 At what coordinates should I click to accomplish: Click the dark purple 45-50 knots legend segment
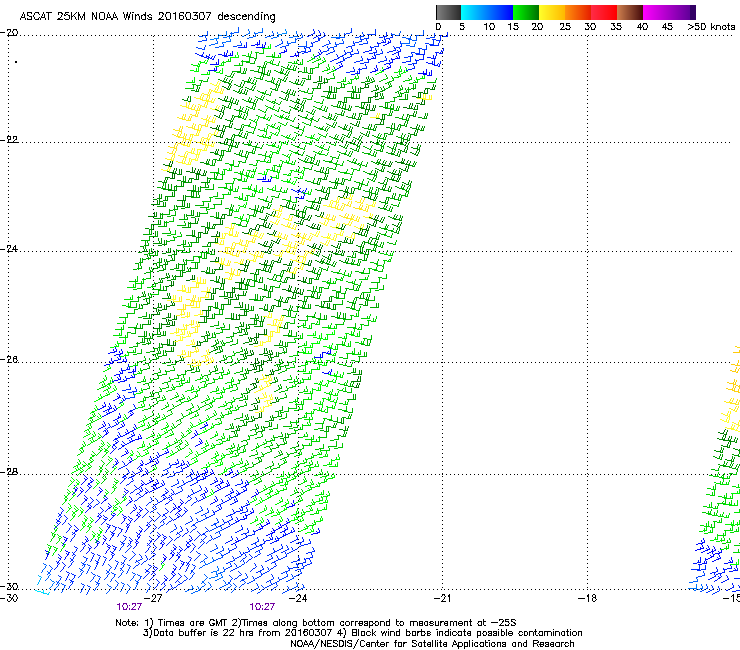682,12
